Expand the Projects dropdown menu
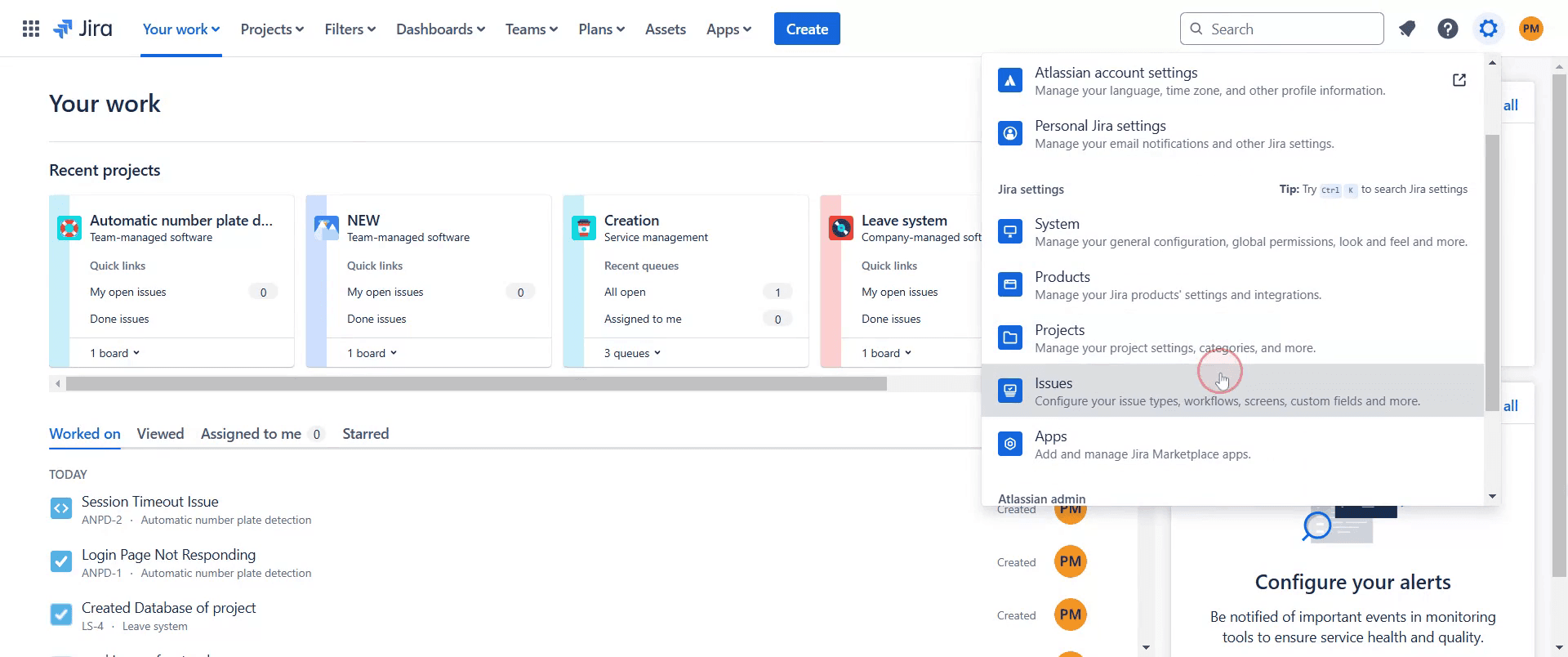This screenshot has height=657, width=1568. pos(272,29)
